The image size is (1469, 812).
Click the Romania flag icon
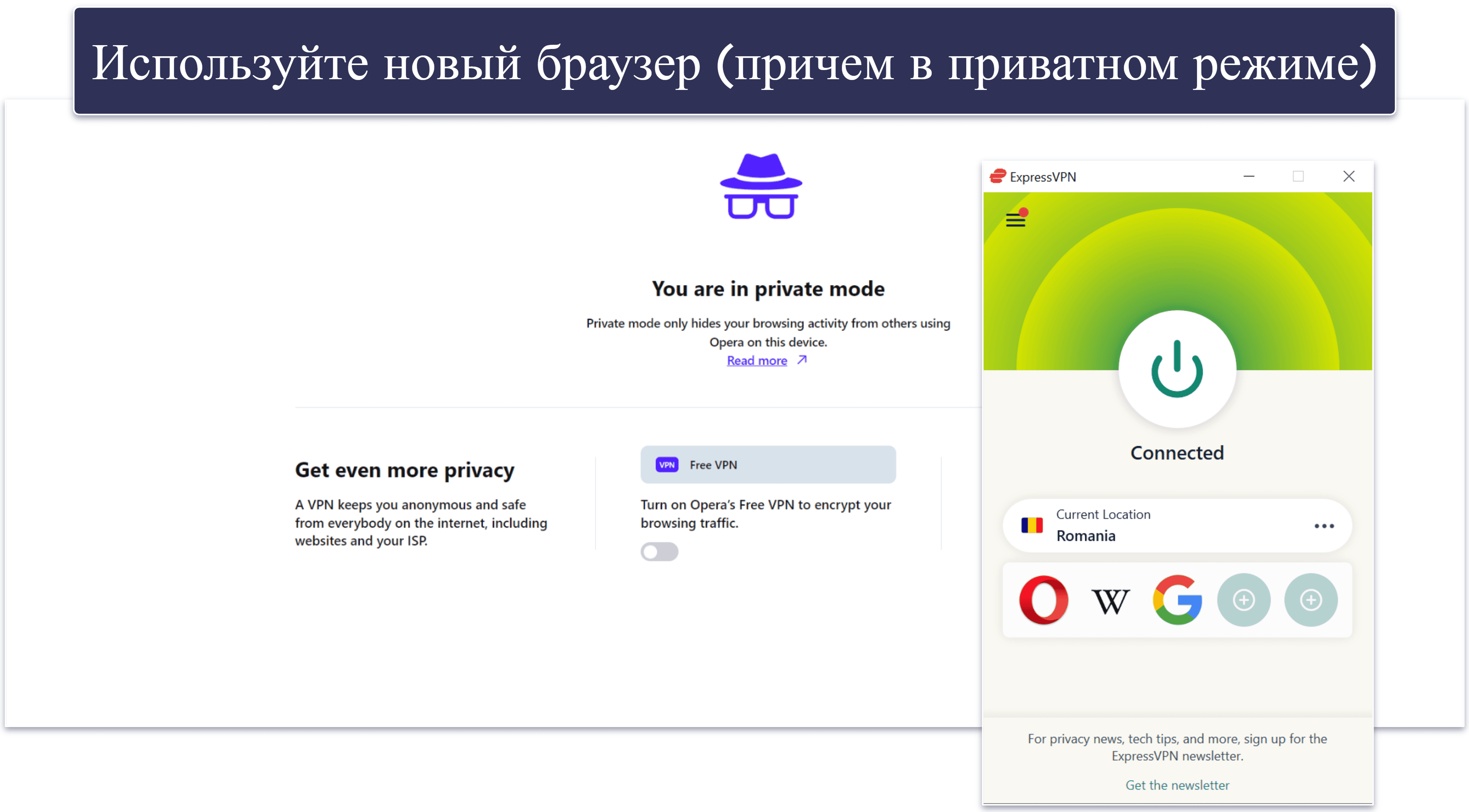1032,525
